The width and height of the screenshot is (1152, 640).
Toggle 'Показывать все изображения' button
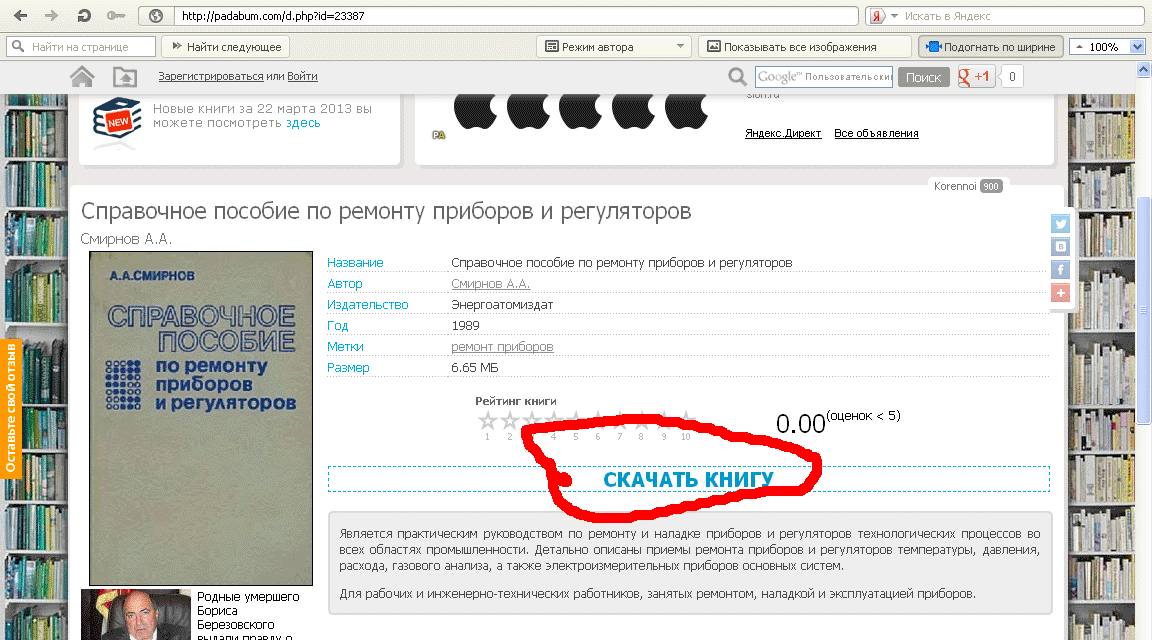pyautogui.click(x=790, y=47)
